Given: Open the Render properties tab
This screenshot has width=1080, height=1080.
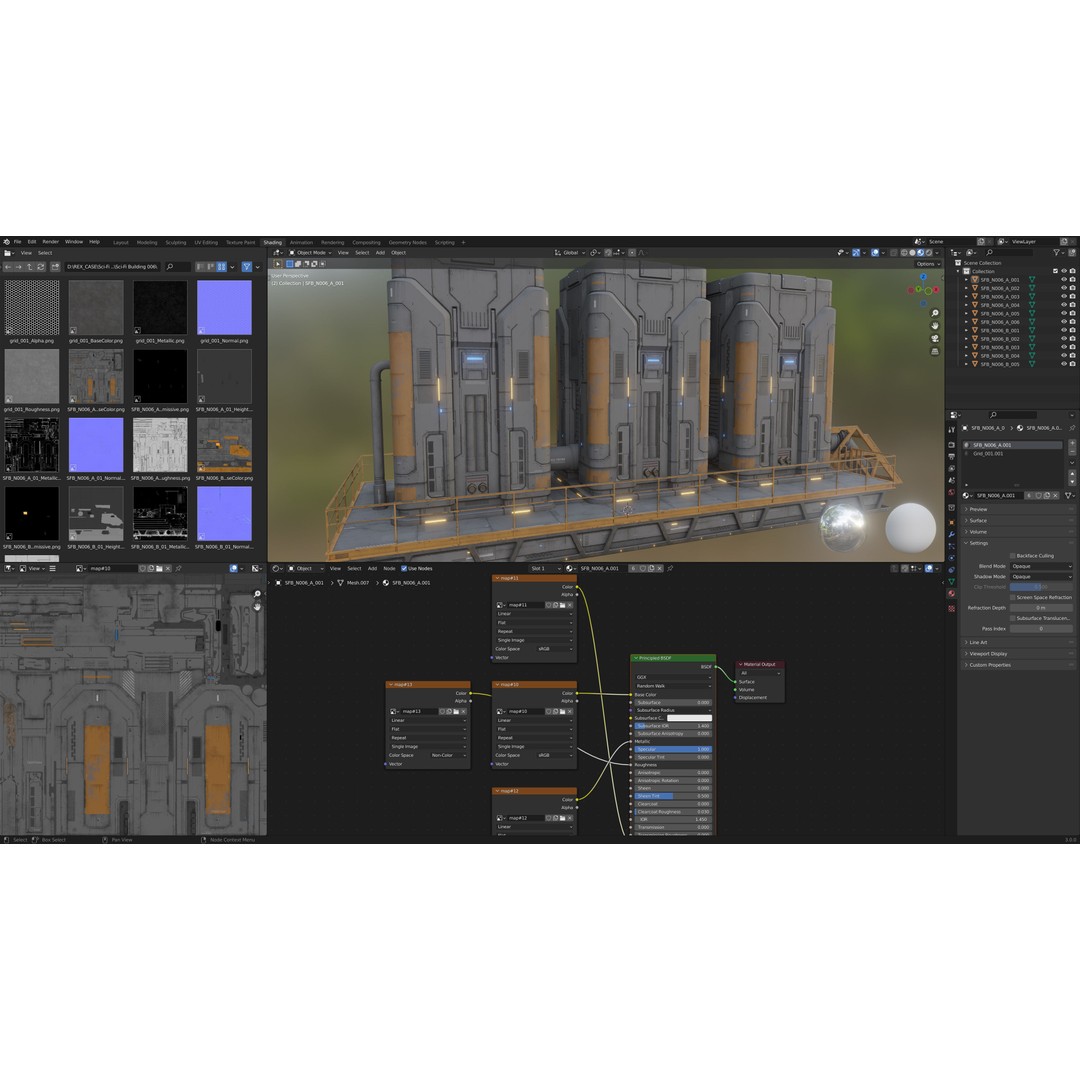Looking at the screenshot, I should pos(951,445).
